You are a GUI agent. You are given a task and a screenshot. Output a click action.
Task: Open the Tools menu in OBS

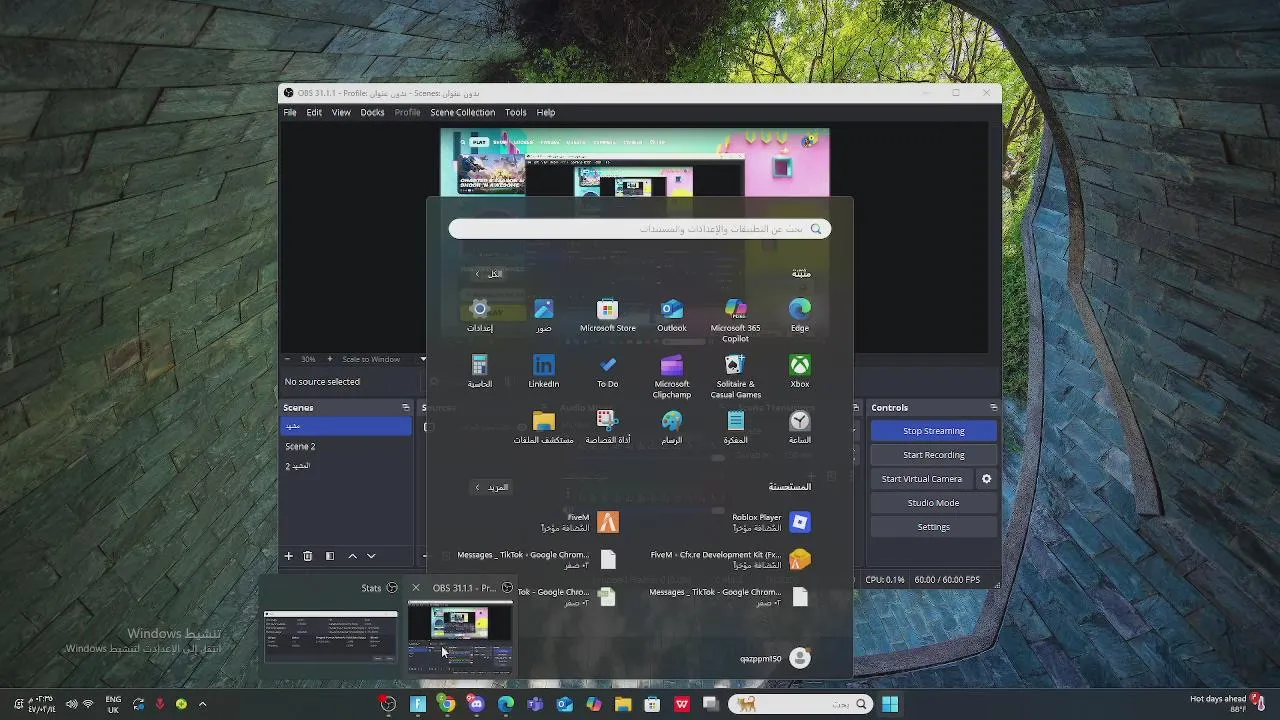[x=515, y=112]
